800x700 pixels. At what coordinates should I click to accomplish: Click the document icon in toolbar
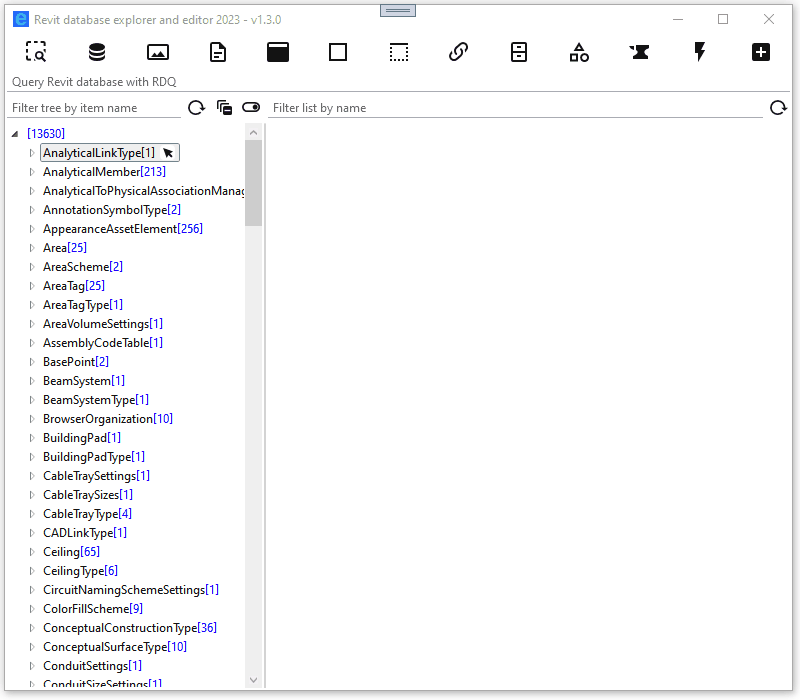[x=218, y=52]
